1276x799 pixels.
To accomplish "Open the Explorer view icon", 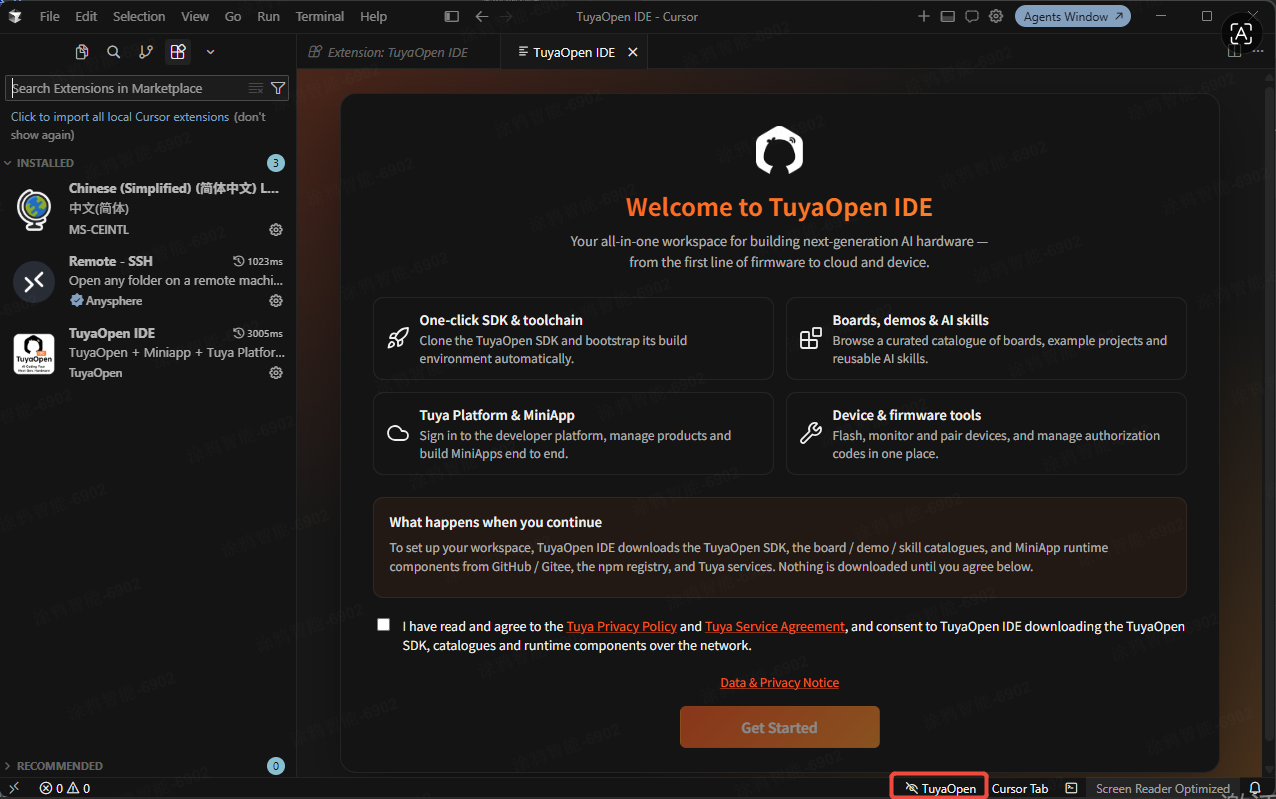I will point(82,52).
